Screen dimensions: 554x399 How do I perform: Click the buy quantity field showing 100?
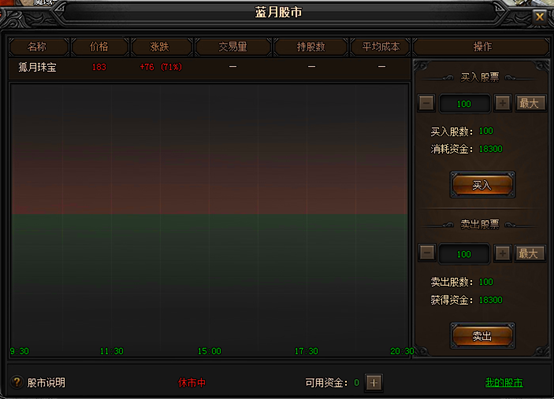coord(464,104)
